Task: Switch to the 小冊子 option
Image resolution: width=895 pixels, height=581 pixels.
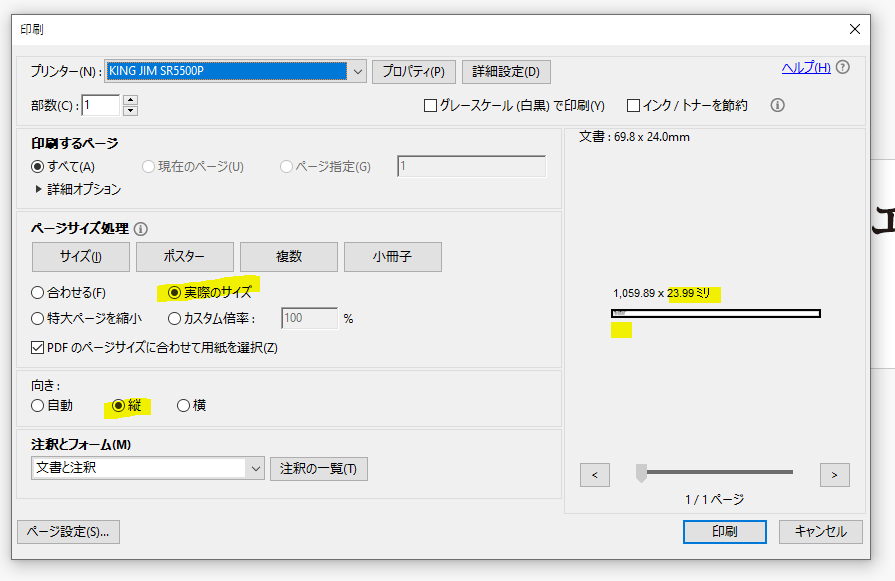Action: (392, 257)
